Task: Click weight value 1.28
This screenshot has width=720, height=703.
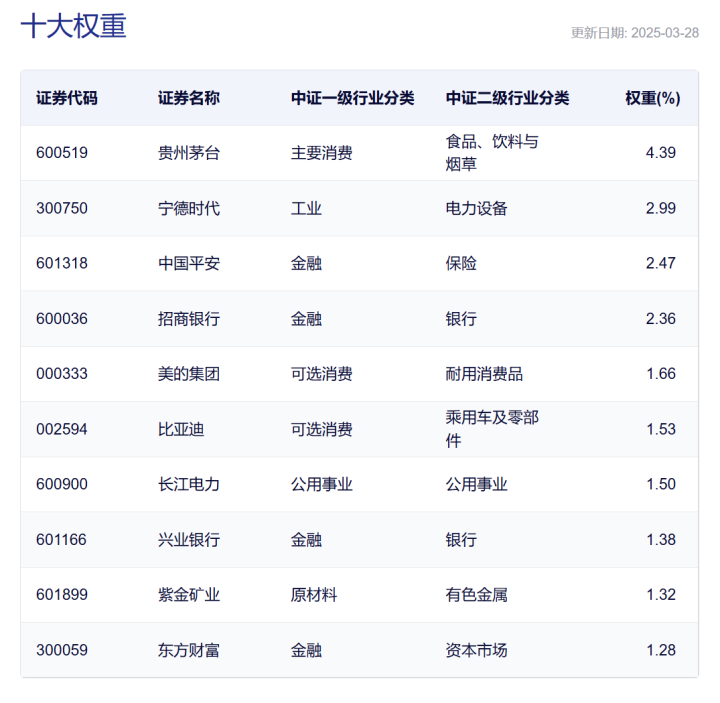Action: pos(661,650)
